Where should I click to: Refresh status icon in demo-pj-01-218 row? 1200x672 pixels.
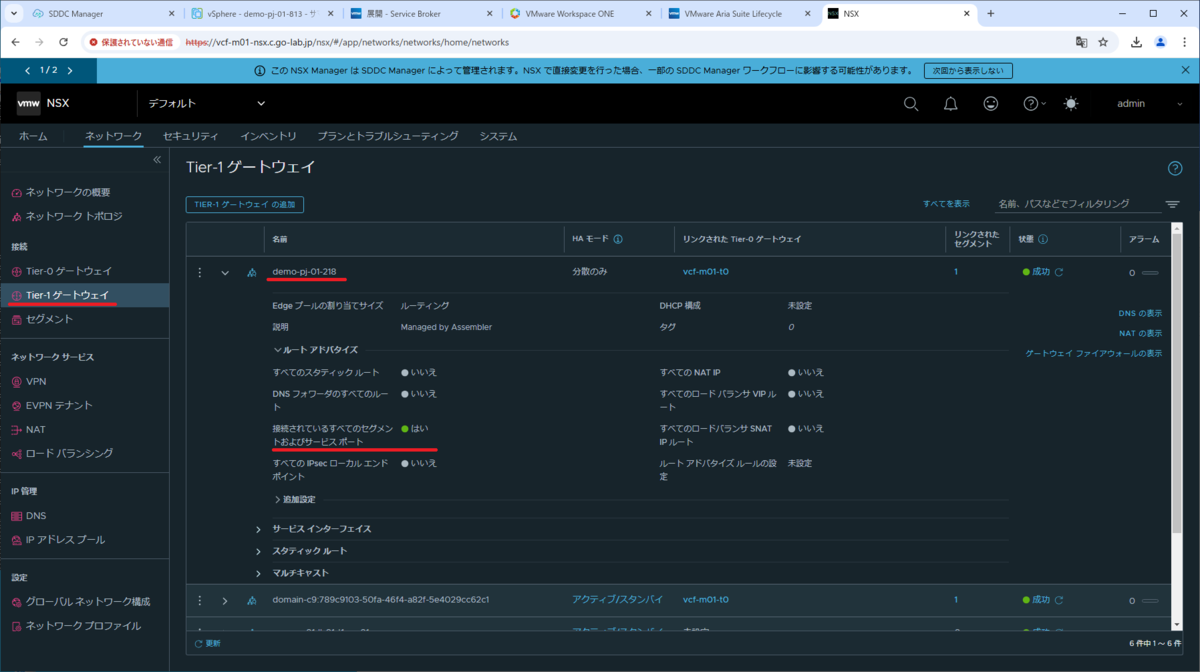pos(1059,272)
